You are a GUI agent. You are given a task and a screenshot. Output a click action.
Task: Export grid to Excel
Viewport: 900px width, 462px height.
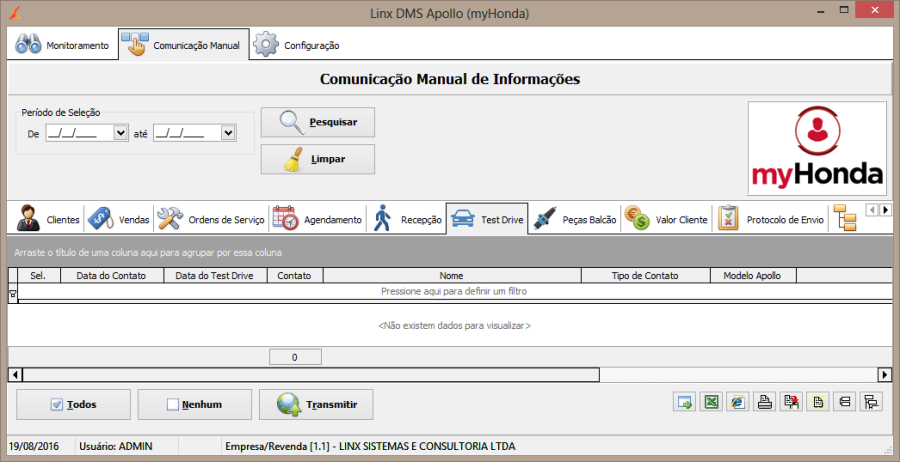click(x=711, y=402)
